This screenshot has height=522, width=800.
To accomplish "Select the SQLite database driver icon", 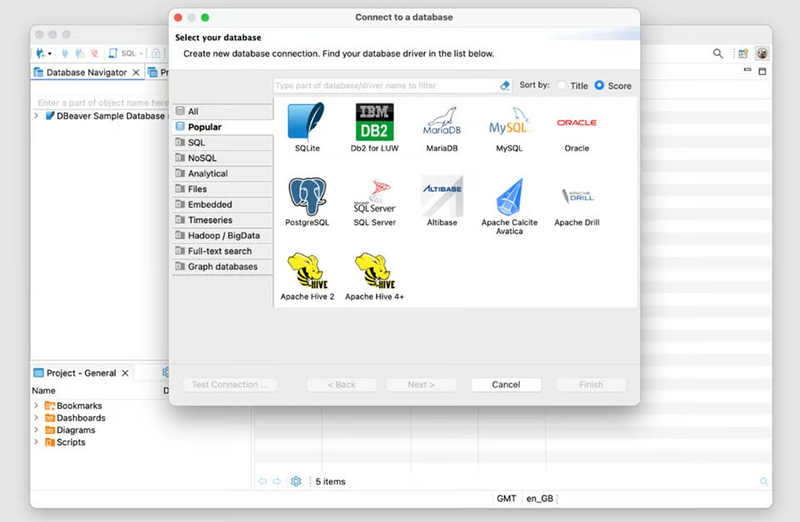I will [x=307, y=121].
